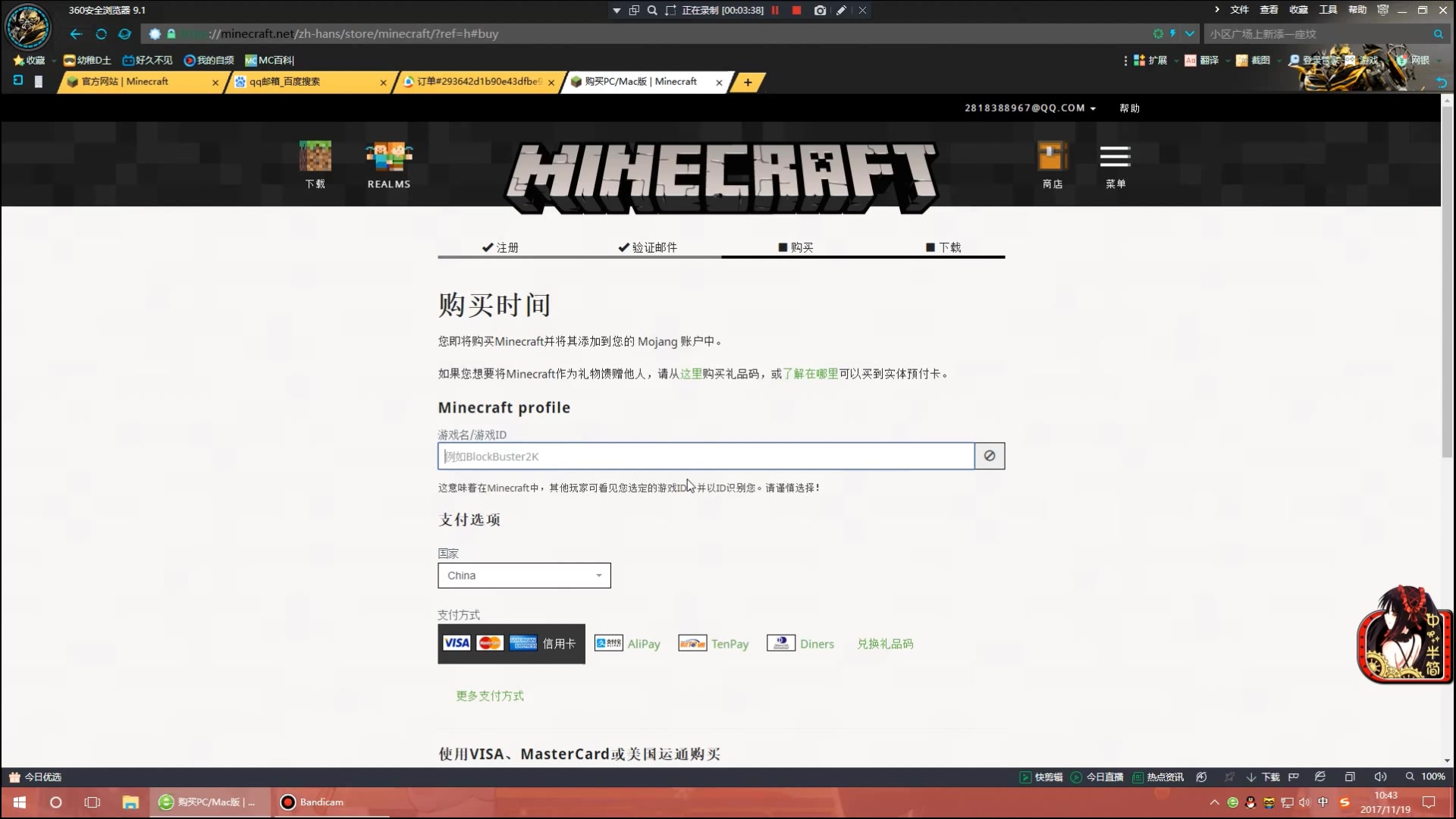
Task: Open the store chest icon
Action: (1052, 156)
